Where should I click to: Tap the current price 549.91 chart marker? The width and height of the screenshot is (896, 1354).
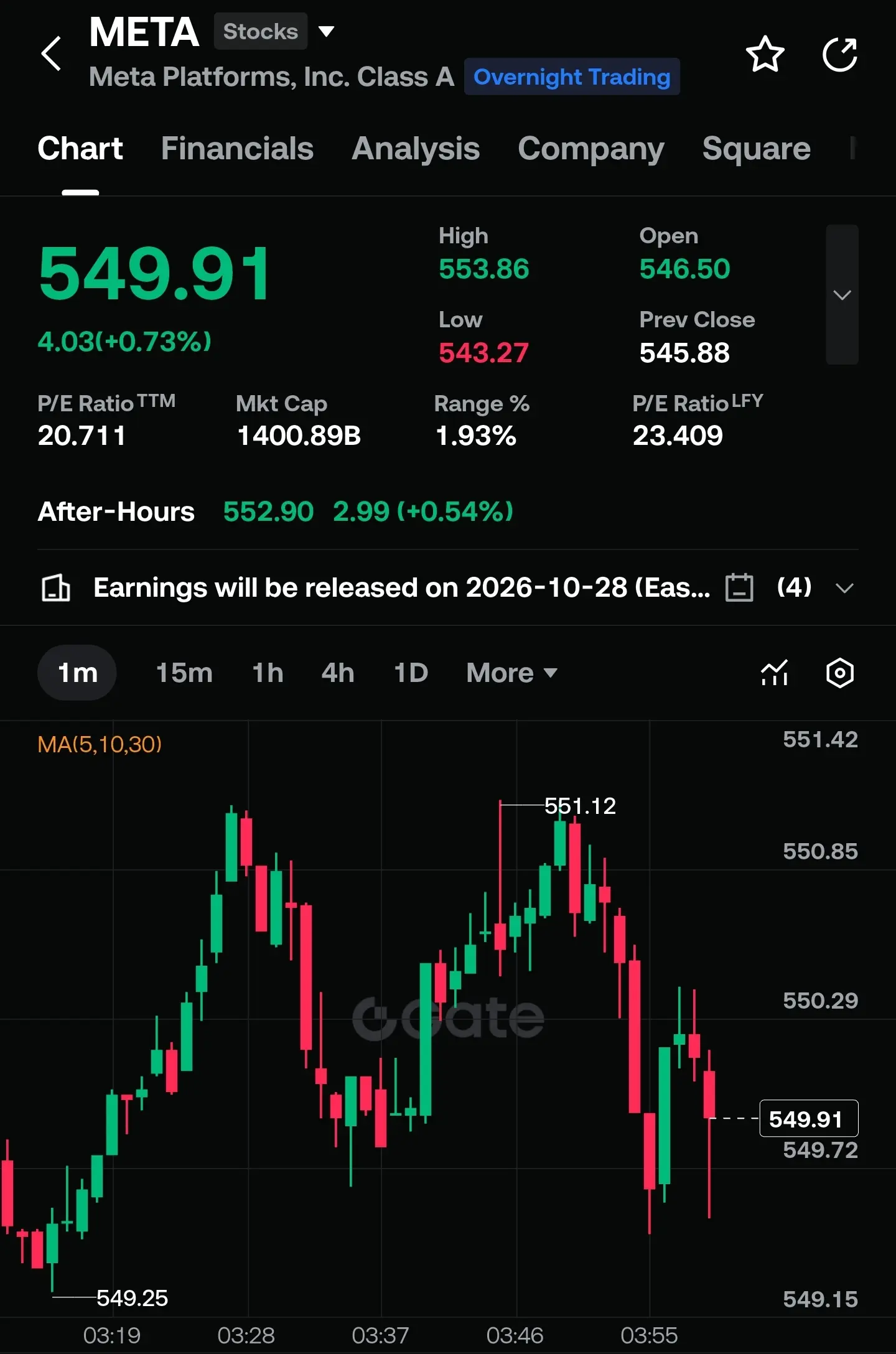tap(809, 1119)
